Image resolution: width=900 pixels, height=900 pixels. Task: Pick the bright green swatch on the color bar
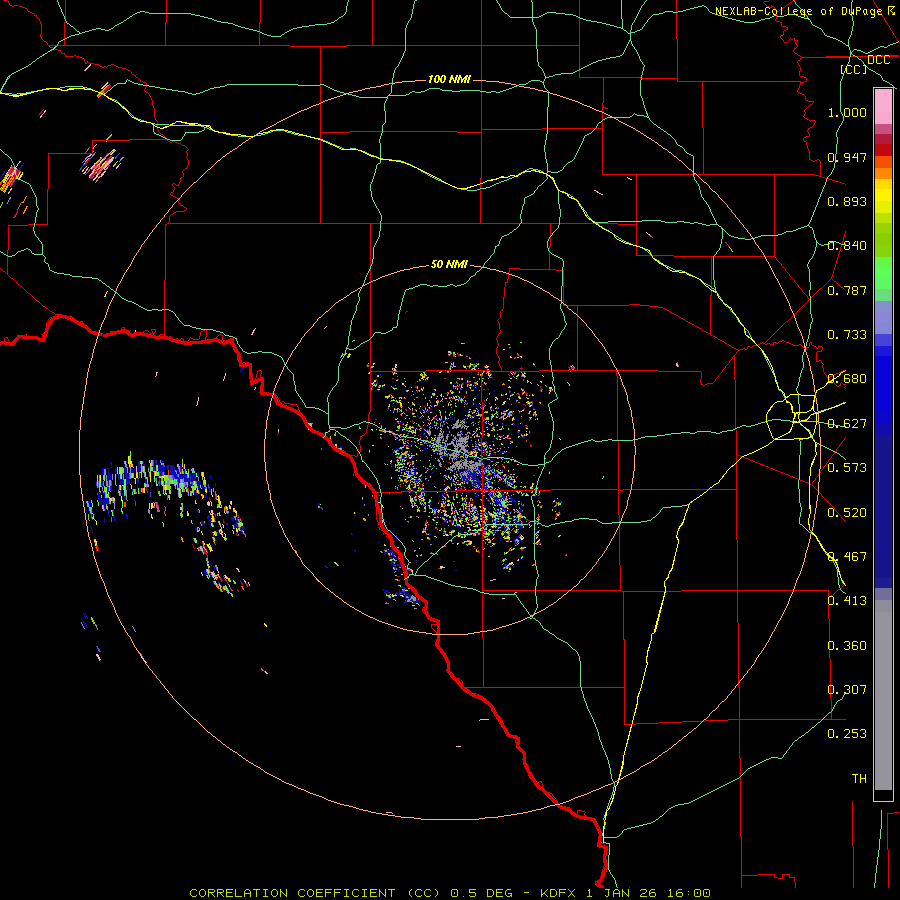pos(883,273)
